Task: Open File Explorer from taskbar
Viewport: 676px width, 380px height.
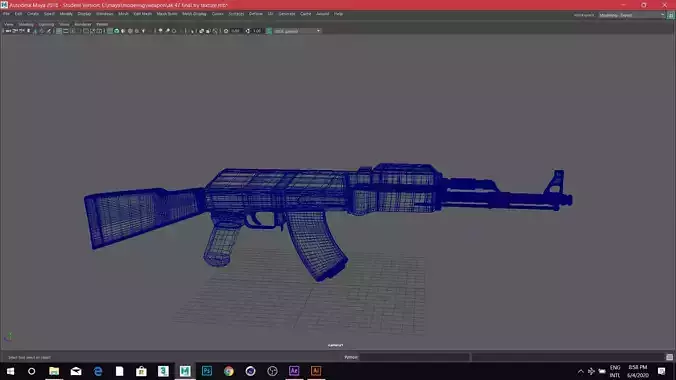Action: point(54,371)
